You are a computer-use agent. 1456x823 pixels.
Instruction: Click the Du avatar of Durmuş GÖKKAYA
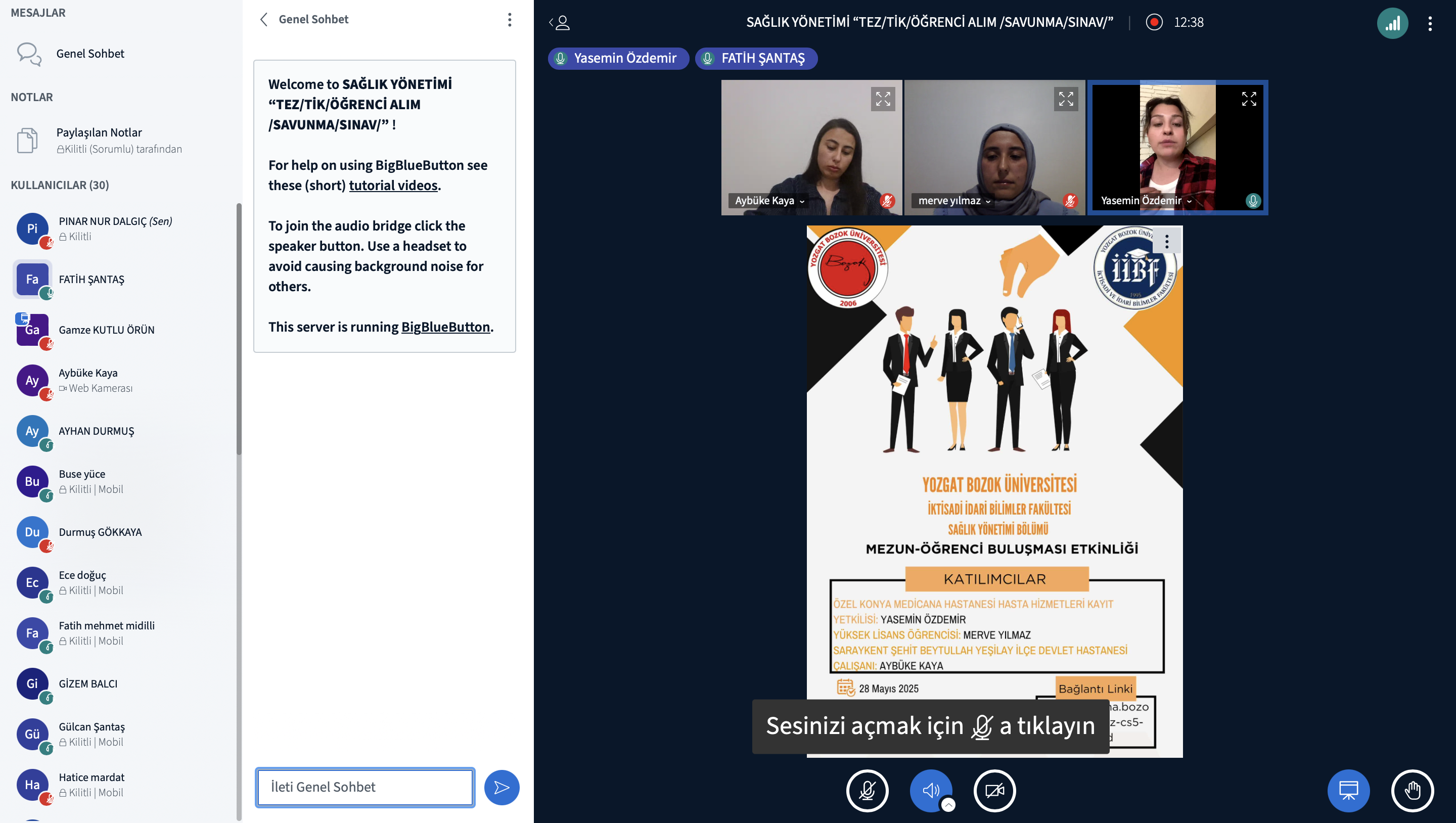[32, 532]
